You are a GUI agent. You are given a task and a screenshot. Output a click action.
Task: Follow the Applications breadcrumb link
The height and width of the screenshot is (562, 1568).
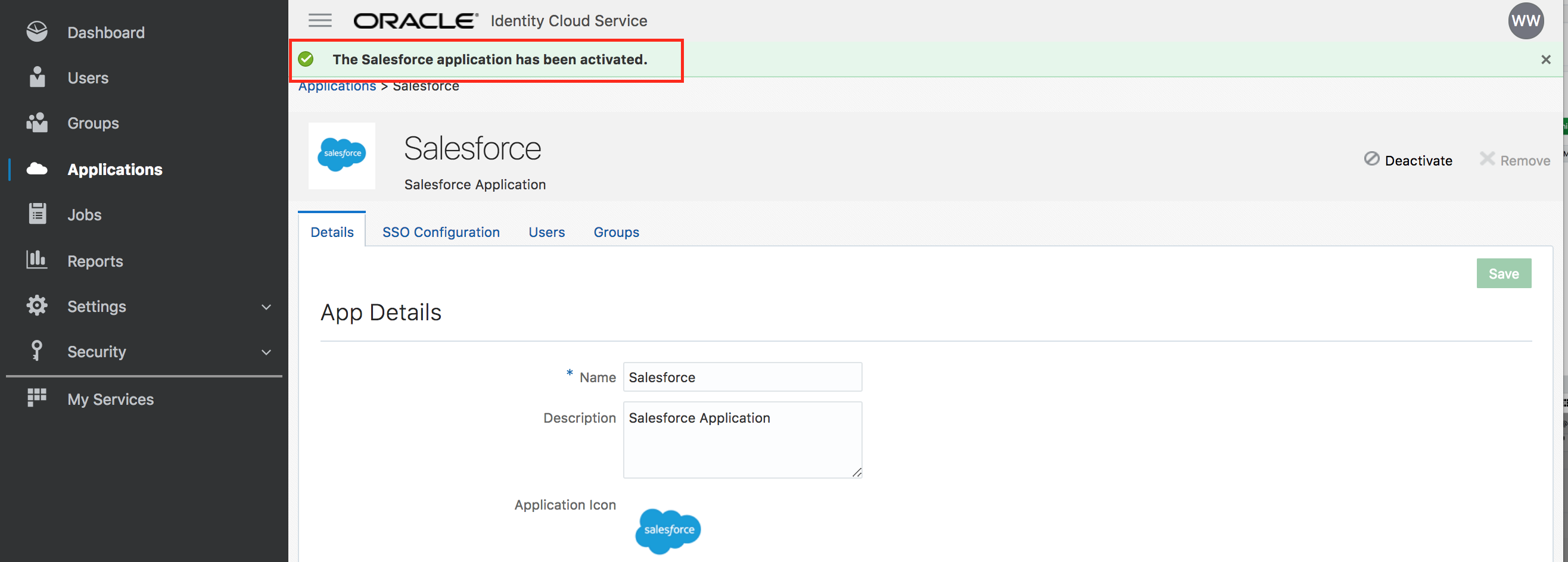(337, 86)
